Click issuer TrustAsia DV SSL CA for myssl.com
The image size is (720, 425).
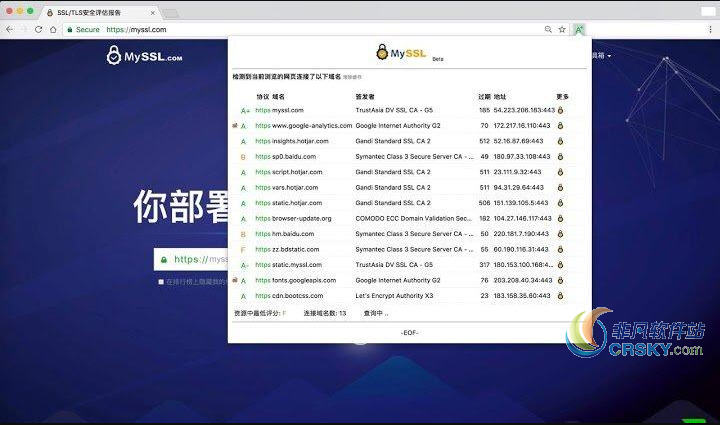394,110
